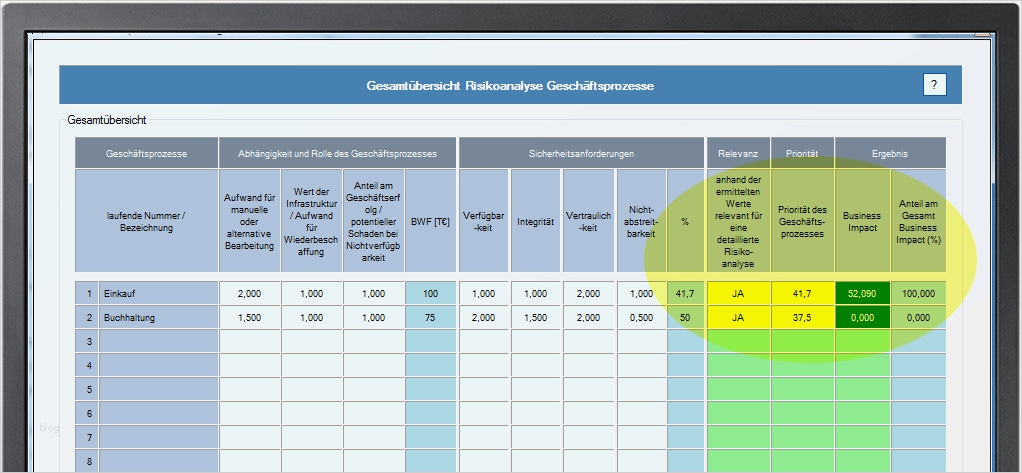The height and width of the screenshot is (473, 1022).
Task: Click Priorität des Geschäftsprozesses column header
Action: pyautogui.click(x=802, y=221)
